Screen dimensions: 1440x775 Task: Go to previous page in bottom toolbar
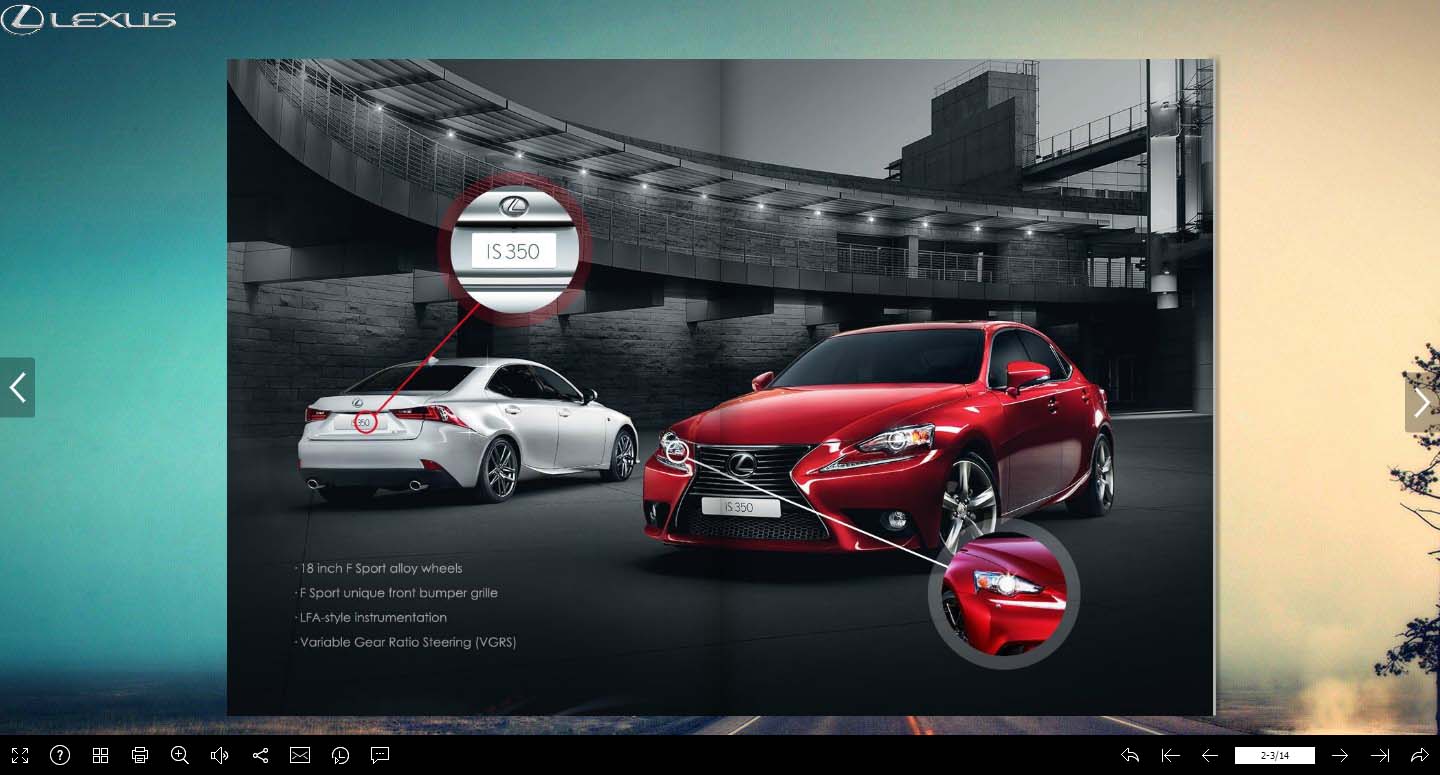pyautogui.click(x=1210, y=755)
